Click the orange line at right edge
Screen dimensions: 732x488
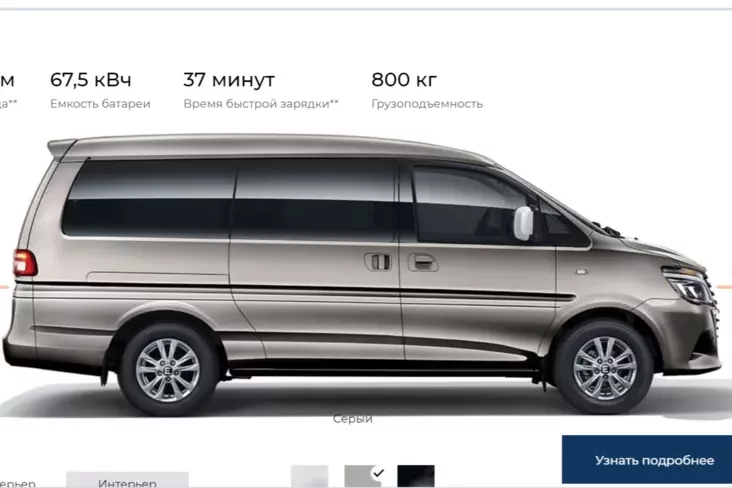click(725, 287)
